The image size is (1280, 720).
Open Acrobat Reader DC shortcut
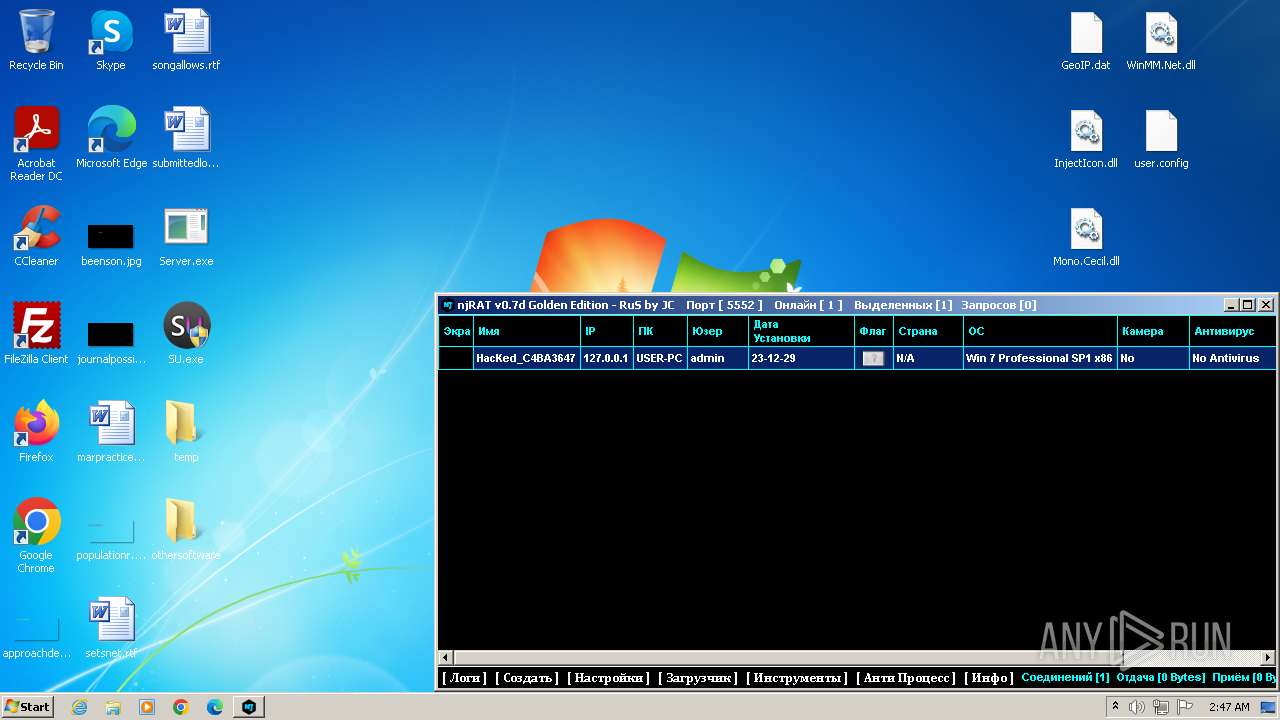[x=36, y=144]
